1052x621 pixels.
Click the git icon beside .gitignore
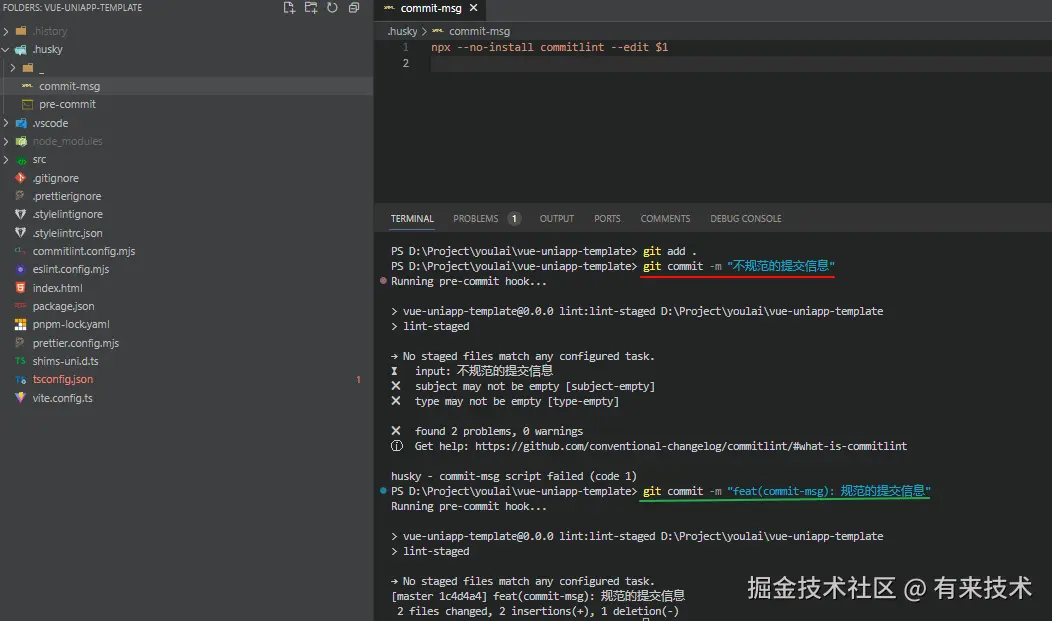20,178
